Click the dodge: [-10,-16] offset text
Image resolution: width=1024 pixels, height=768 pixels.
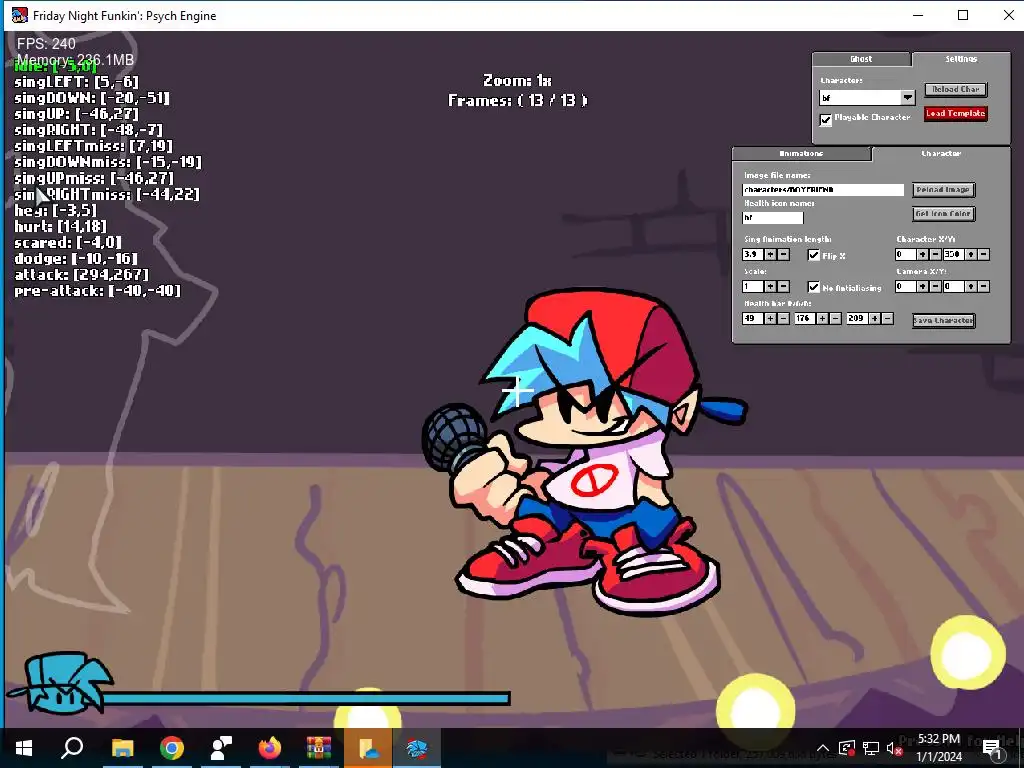click(76, 259)
